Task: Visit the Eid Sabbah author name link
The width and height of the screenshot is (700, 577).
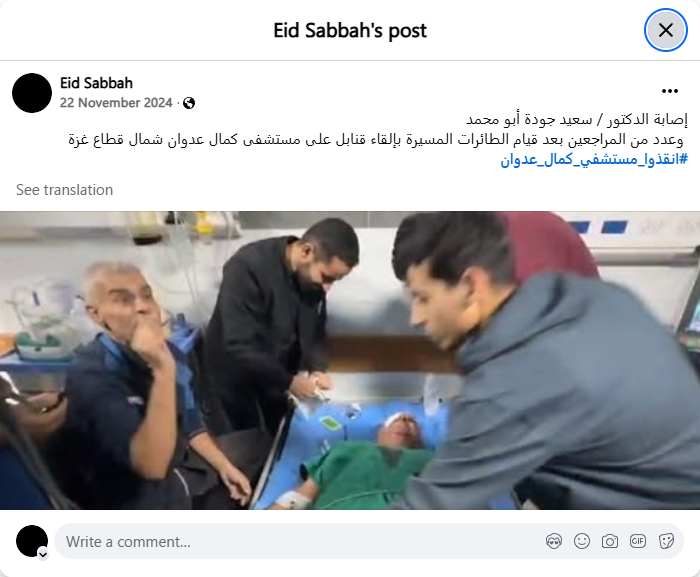Action: [96, 83]
